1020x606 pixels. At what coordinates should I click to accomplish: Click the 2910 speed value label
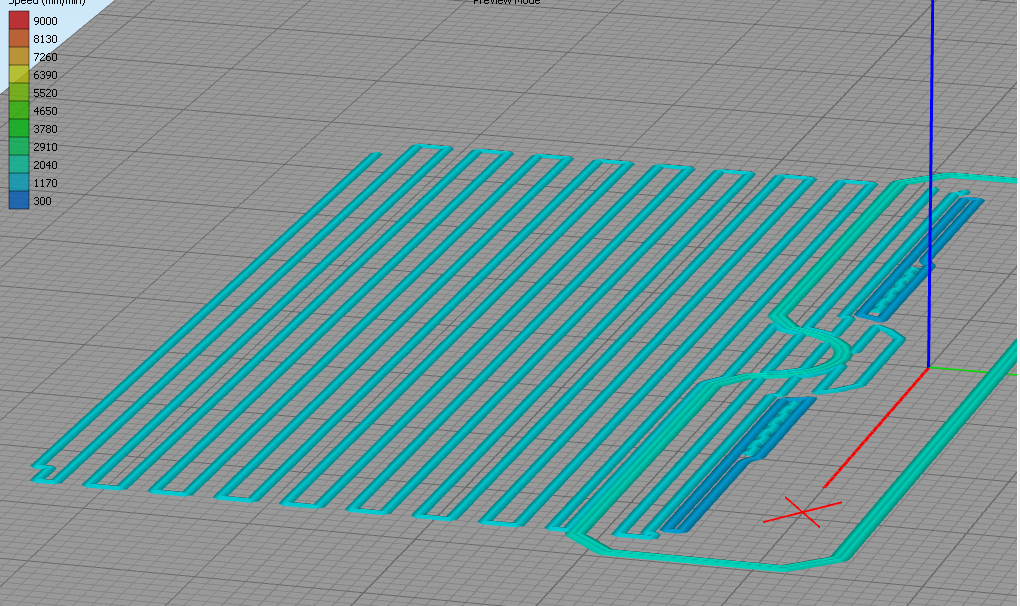(x=46, y=148)
